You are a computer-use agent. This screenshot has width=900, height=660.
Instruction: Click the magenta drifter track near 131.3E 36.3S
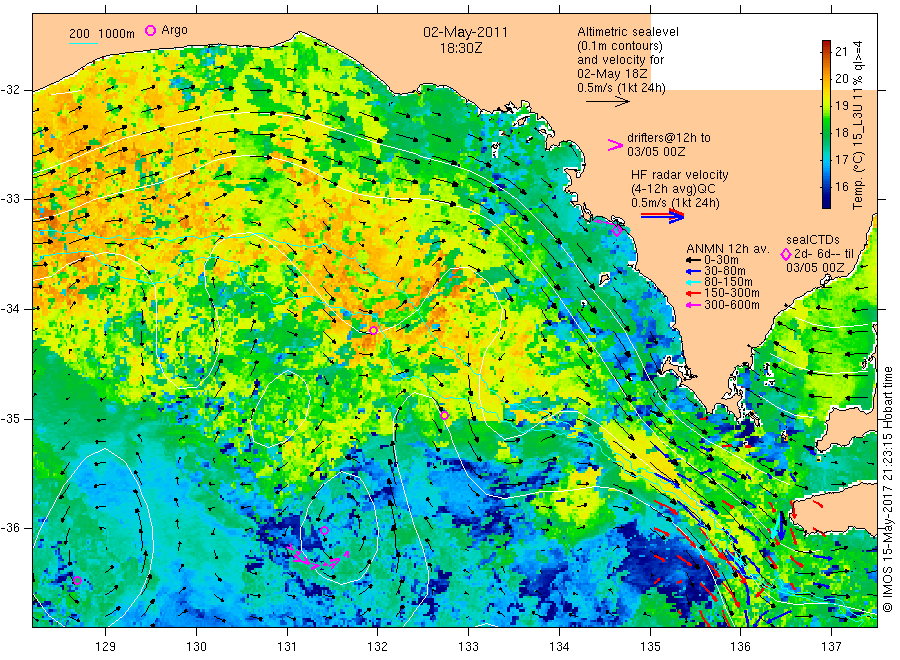(x=319, y=558)
